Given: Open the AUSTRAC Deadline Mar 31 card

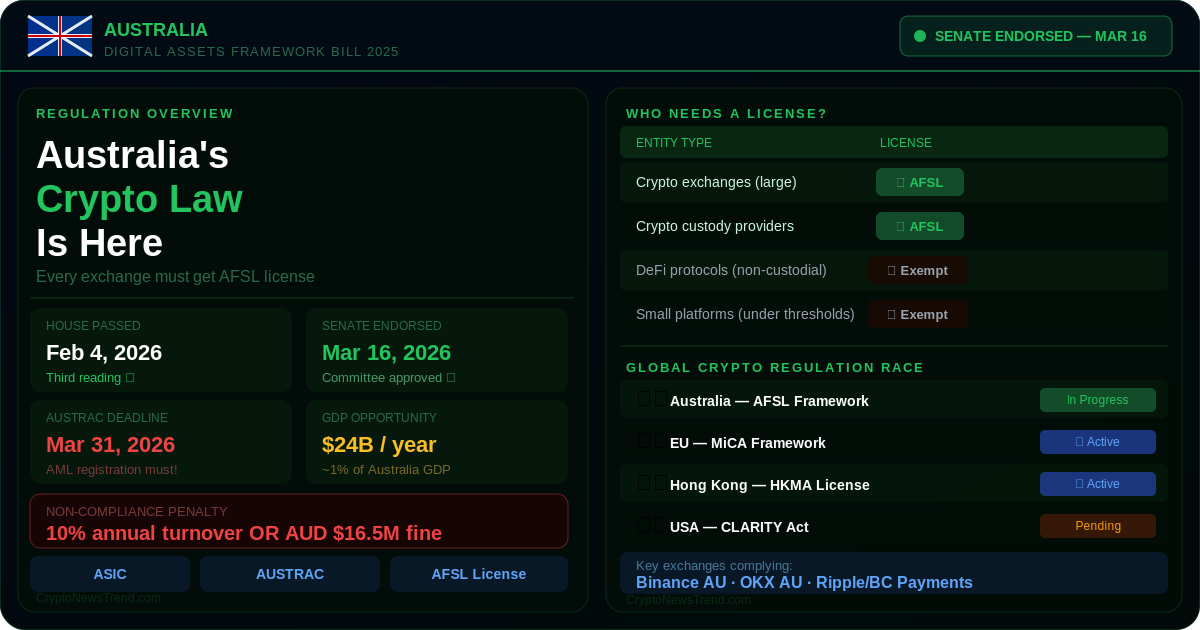Looking at the screenshot, I should pos(161,442).
